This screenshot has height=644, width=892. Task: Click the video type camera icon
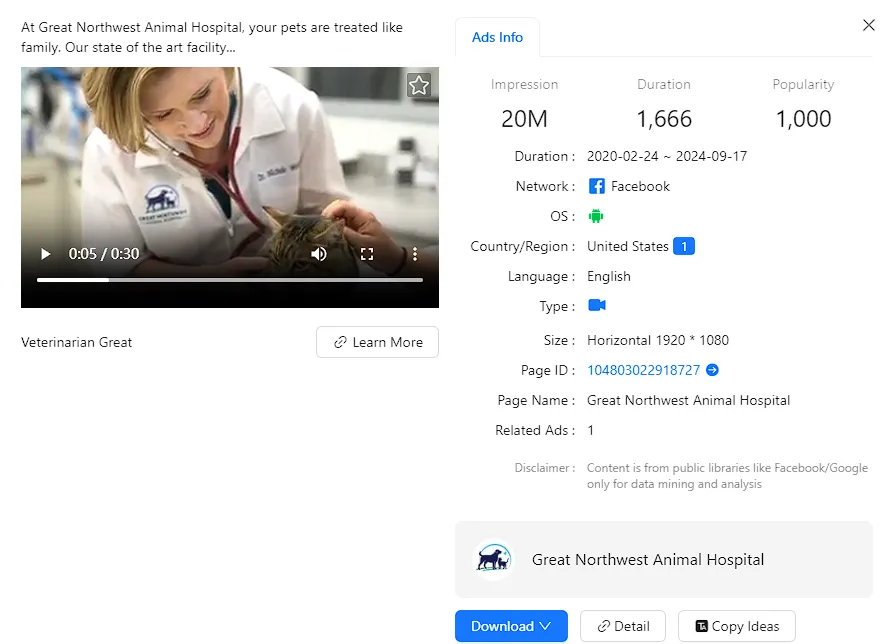click(x=596, y=306)
